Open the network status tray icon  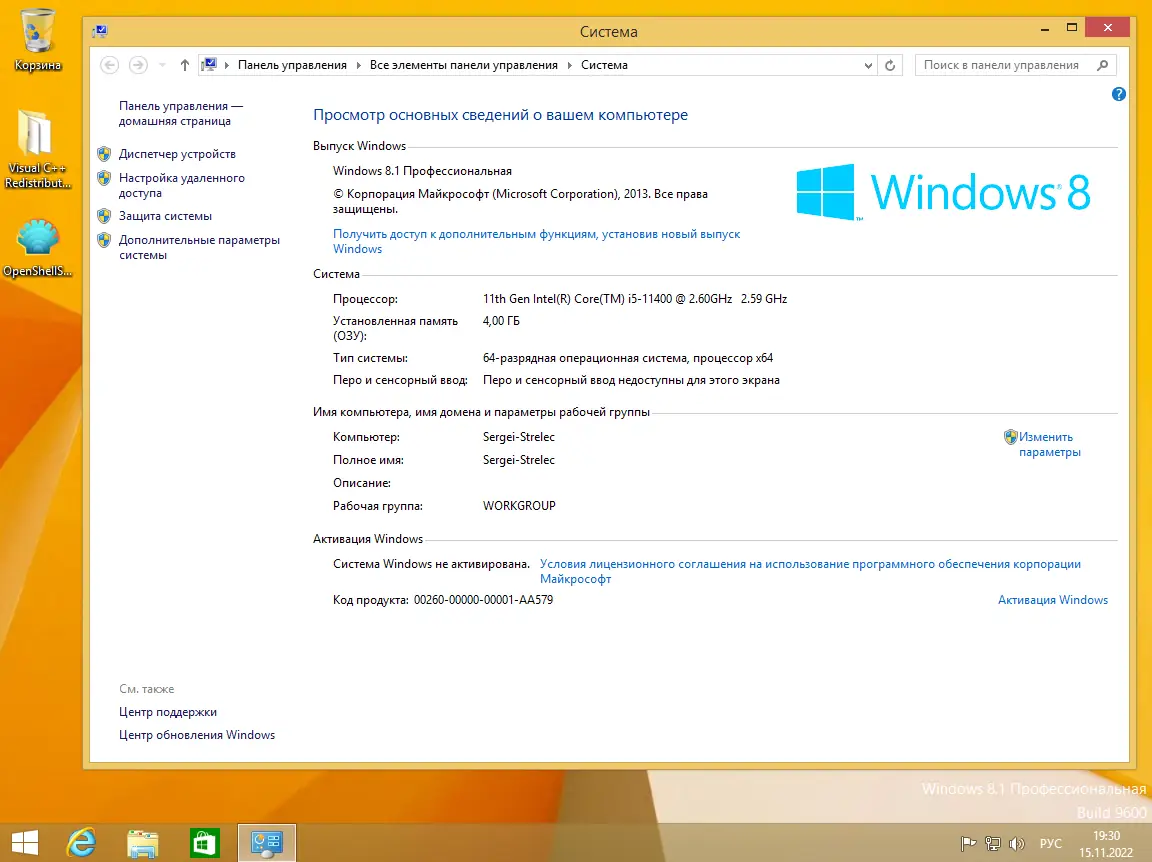coord(993,844)
